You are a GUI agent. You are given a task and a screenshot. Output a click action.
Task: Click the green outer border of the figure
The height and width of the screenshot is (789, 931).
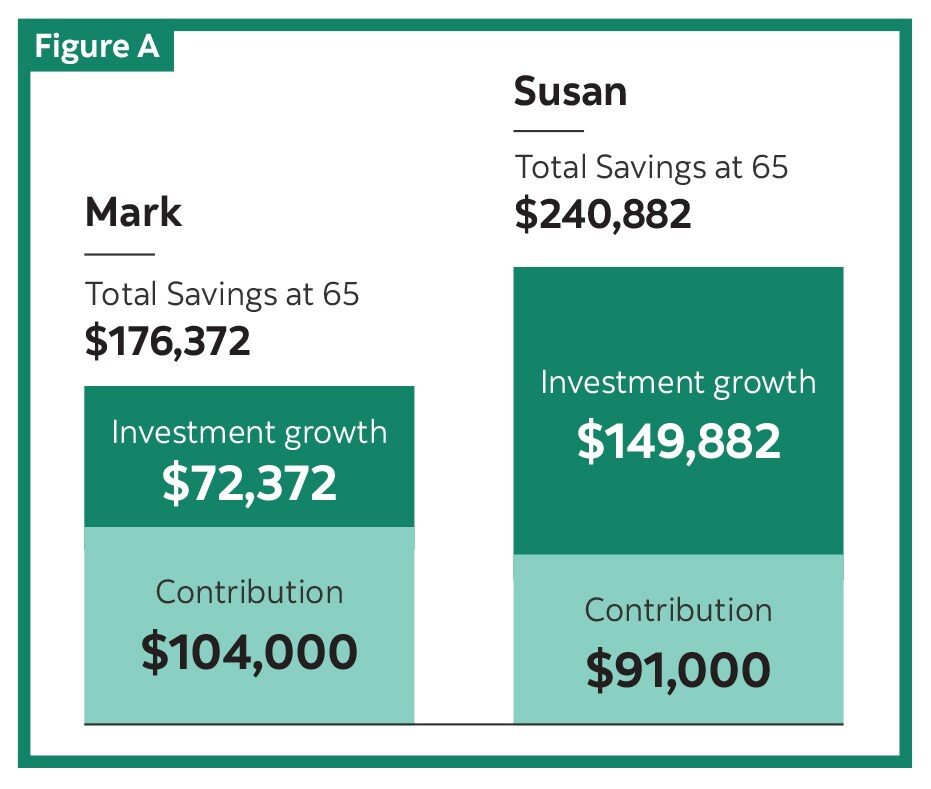click(465, 761)
